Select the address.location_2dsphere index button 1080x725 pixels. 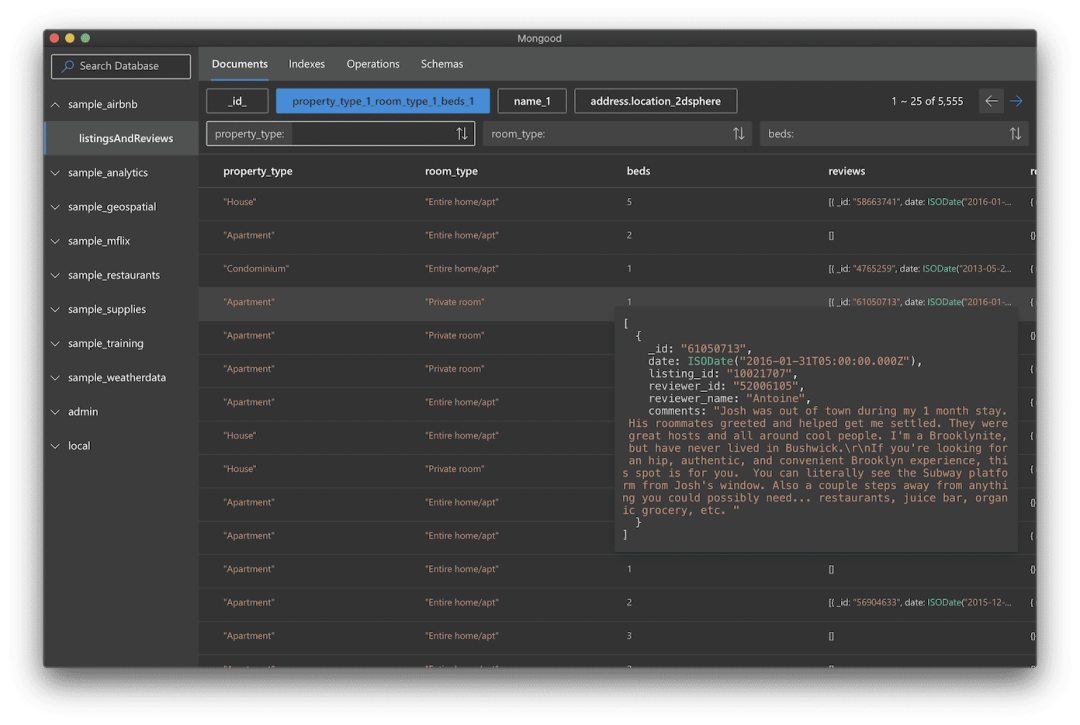click(x=656, y=101)
